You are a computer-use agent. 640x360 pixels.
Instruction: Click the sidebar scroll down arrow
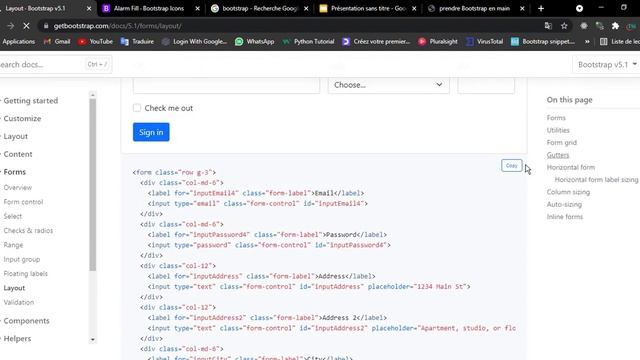[93, 339]
